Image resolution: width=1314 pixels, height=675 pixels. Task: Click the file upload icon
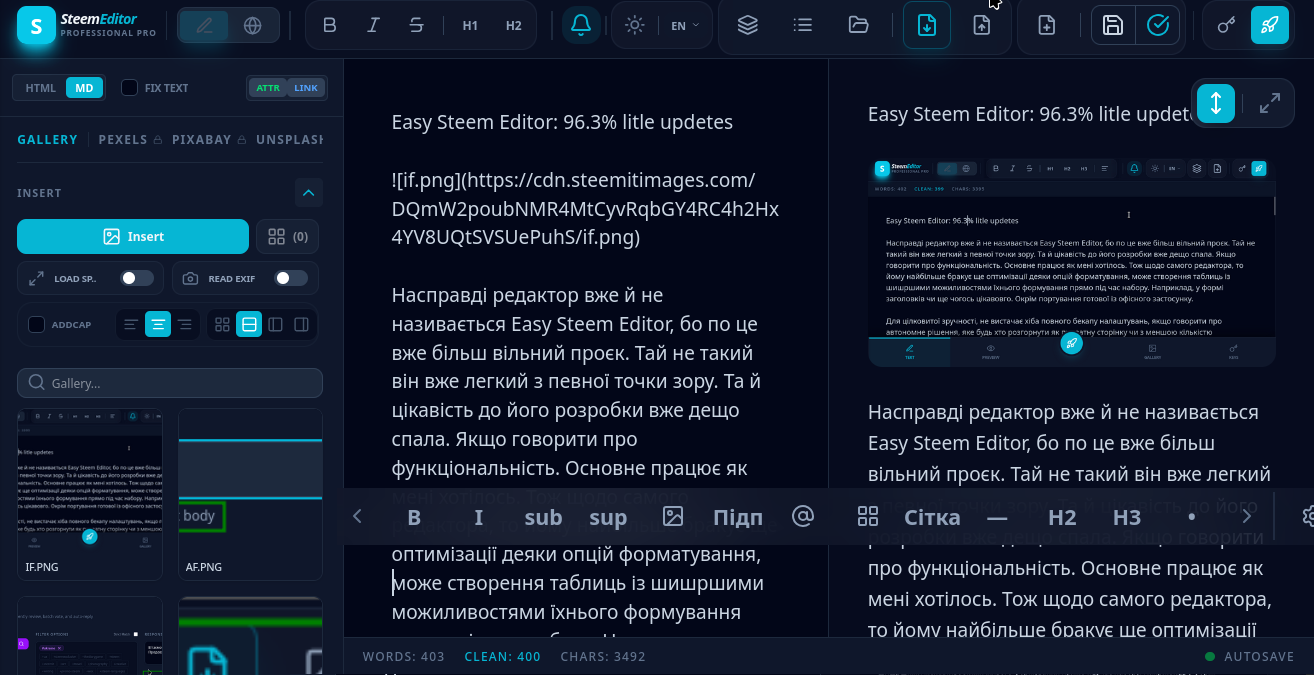point(982,26)
